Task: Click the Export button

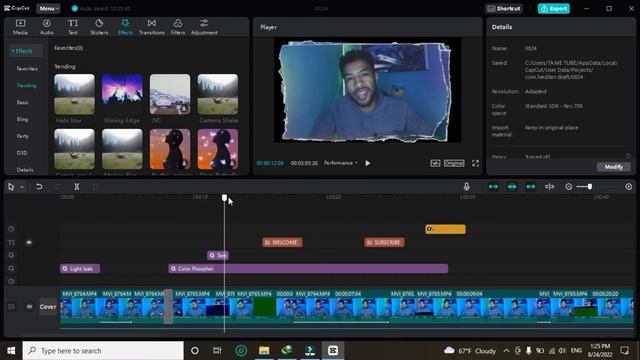Action: [553, 9]
